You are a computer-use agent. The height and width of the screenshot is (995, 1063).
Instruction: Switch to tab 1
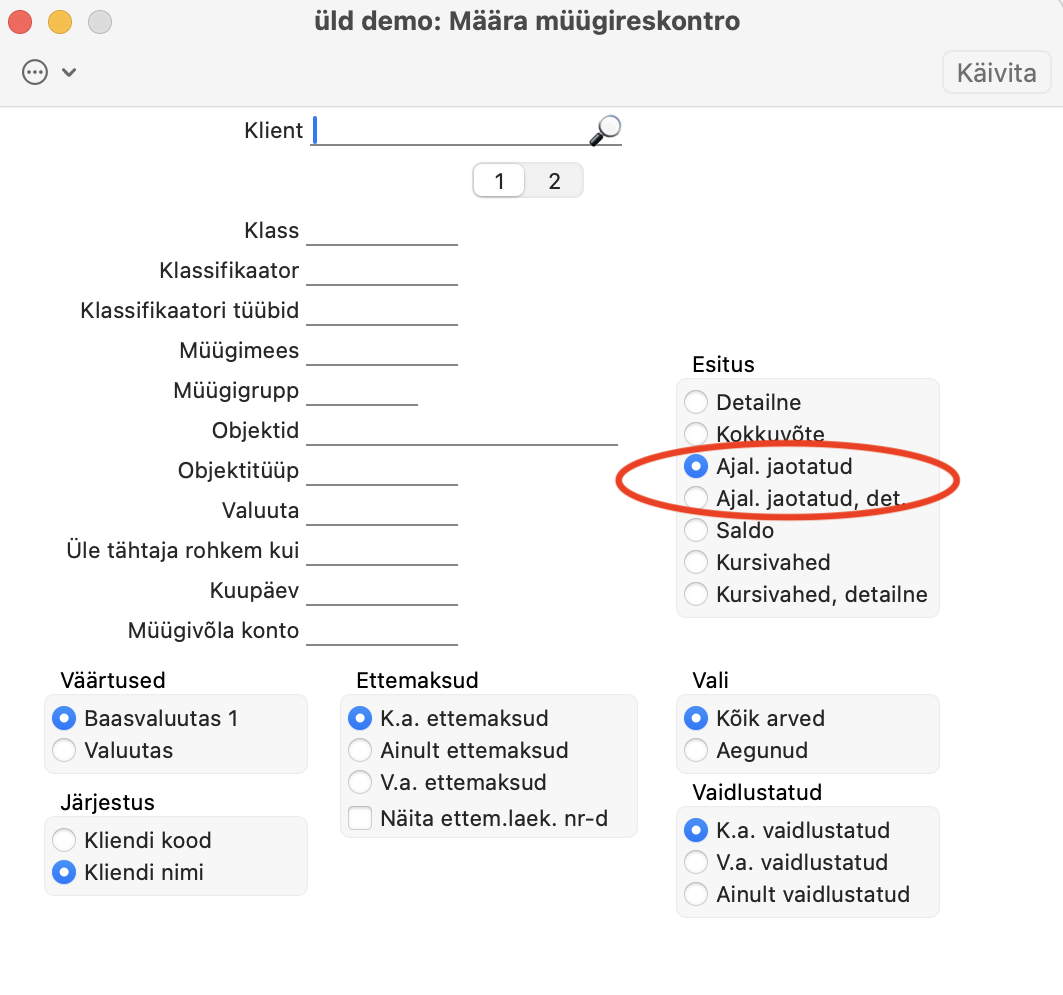point(499,181)
